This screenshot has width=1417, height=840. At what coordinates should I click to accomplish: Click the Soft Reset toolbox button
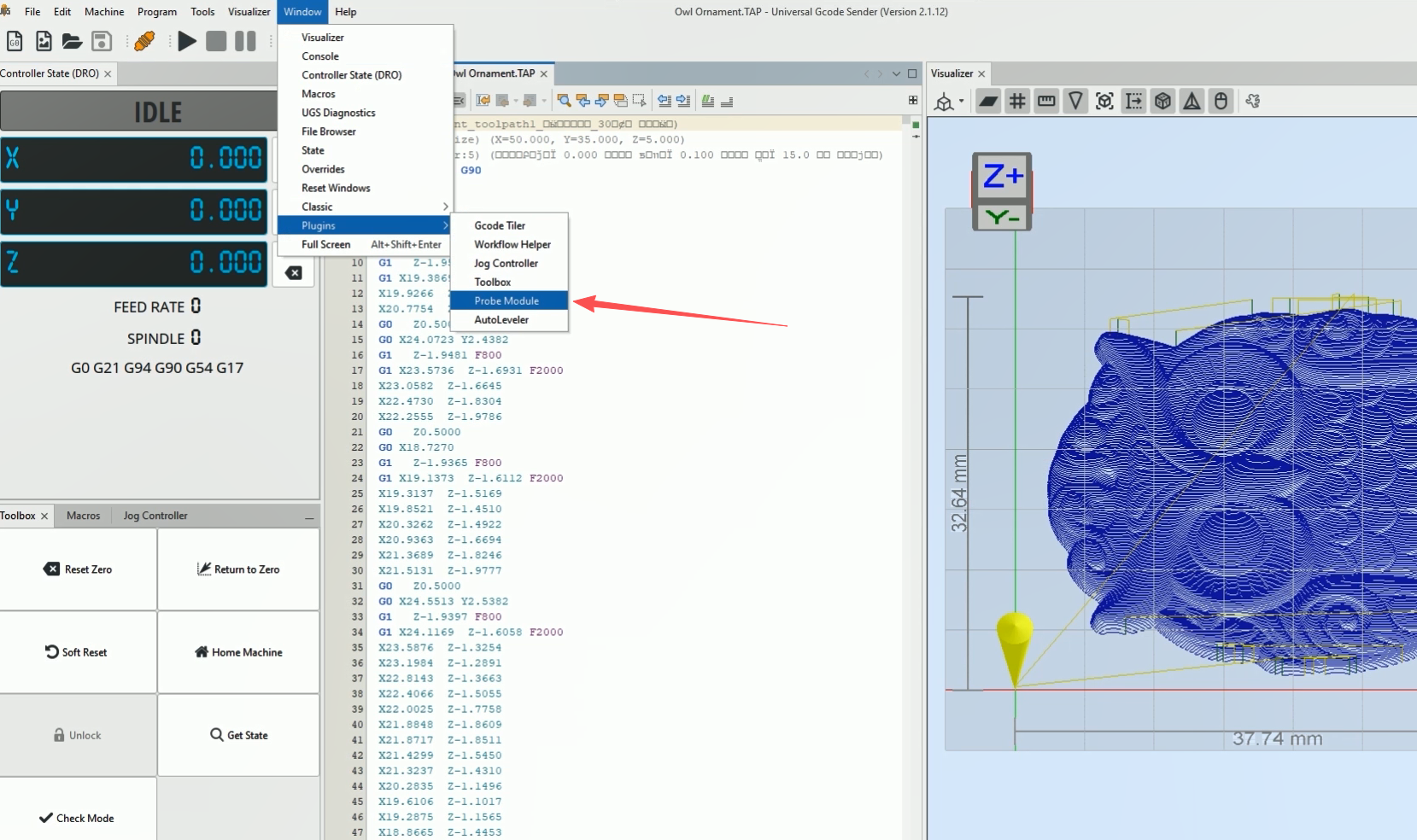[x=79, y=652]
